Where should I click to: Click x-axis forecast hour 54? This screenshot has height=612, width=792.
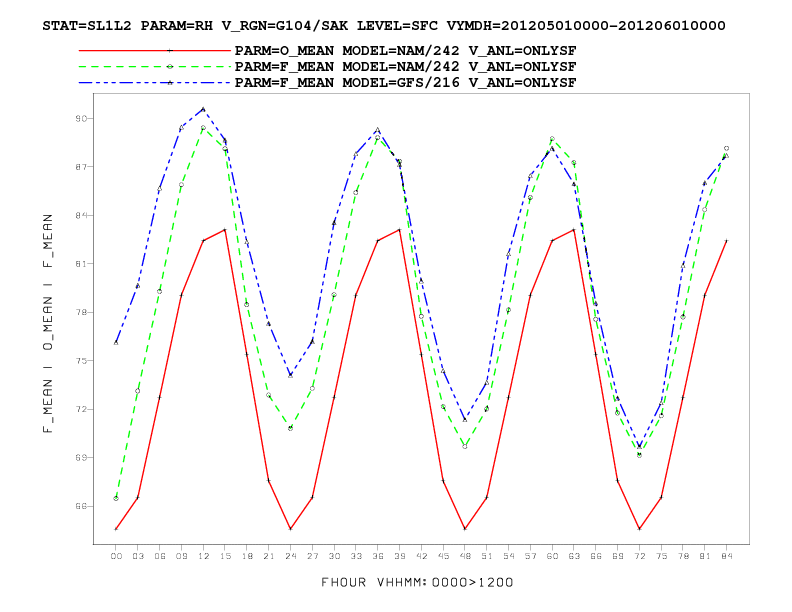[x=509, y=556]
